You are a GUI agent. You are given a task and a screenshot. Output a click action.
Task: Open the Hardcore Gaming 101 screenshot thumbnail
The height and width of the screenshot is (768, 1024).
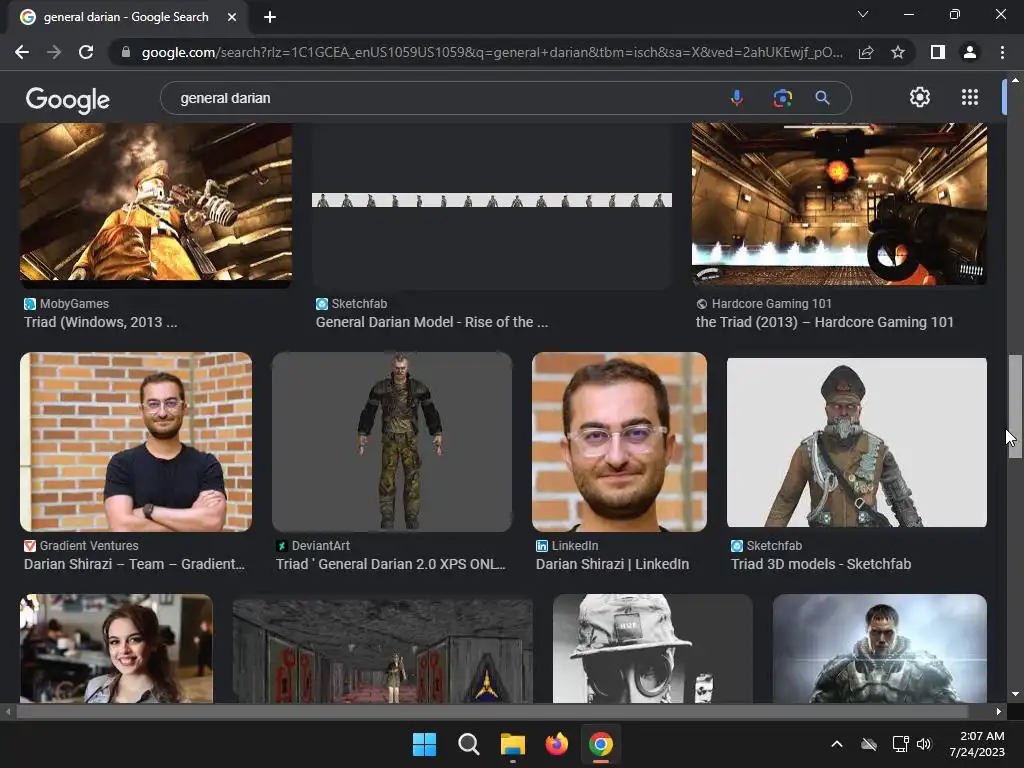pyautogui.click(x=839, y=204)
